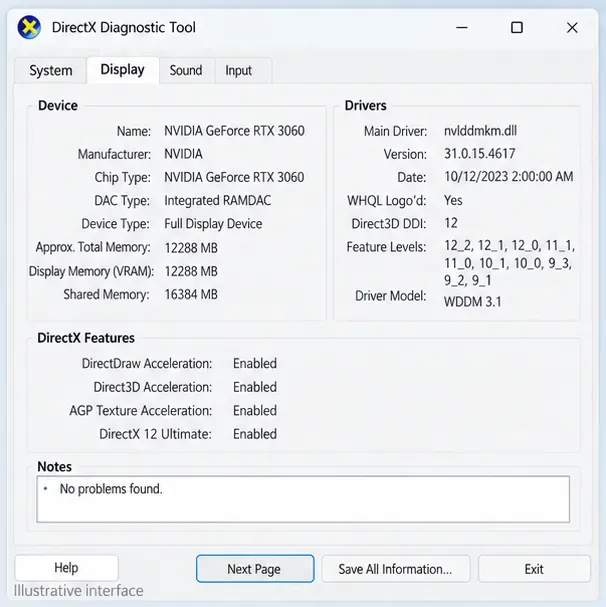Screen dimensions: 606x607
Task: Click the main driver 'nvlddmkm.dll' value
Action: pos(480,131)
